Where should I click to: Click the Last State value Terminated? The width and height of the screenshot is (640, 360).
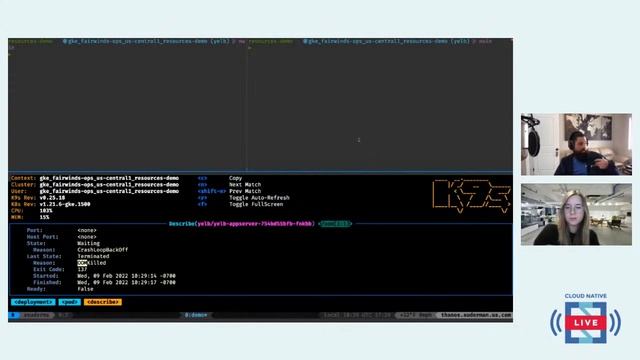pos(93,257)
